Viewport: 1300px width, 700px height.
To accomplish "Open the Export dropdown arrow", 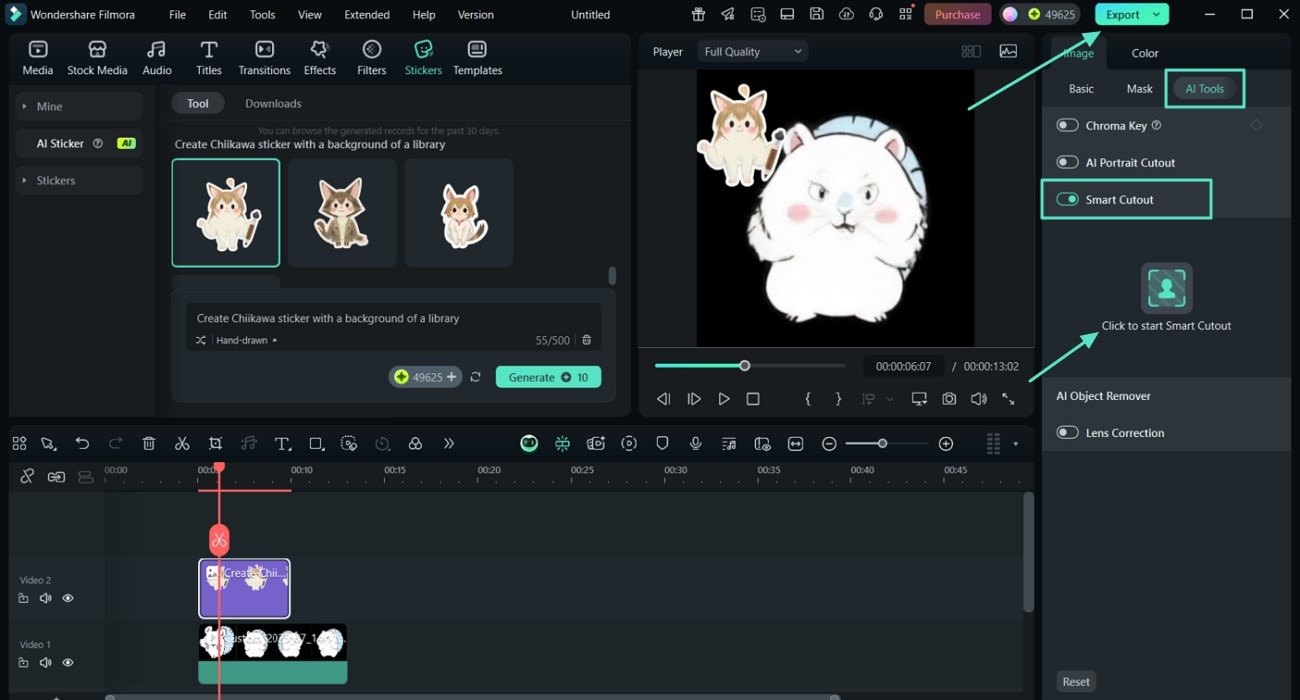I will pyautogui.click(x=1157, y=14).
